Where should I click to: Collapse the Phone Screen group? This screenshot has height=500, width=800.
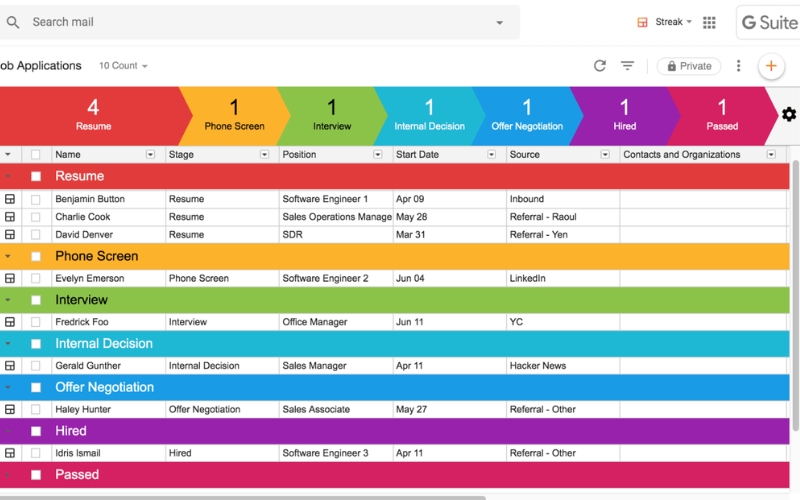tap(8, 256)
